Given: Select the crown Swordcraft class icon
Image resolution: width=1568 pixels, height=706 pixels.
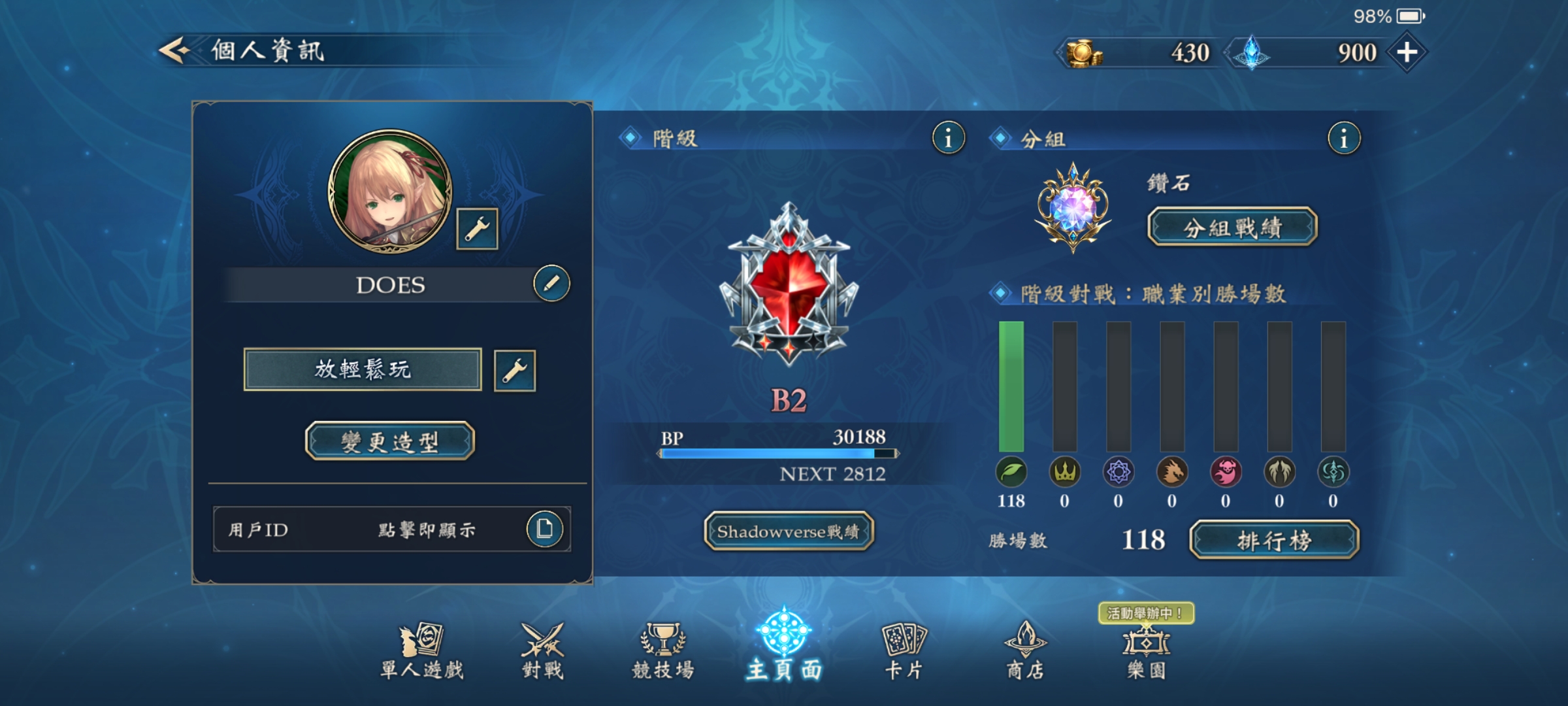Looking at the screenshot, I should [1064, 472].
